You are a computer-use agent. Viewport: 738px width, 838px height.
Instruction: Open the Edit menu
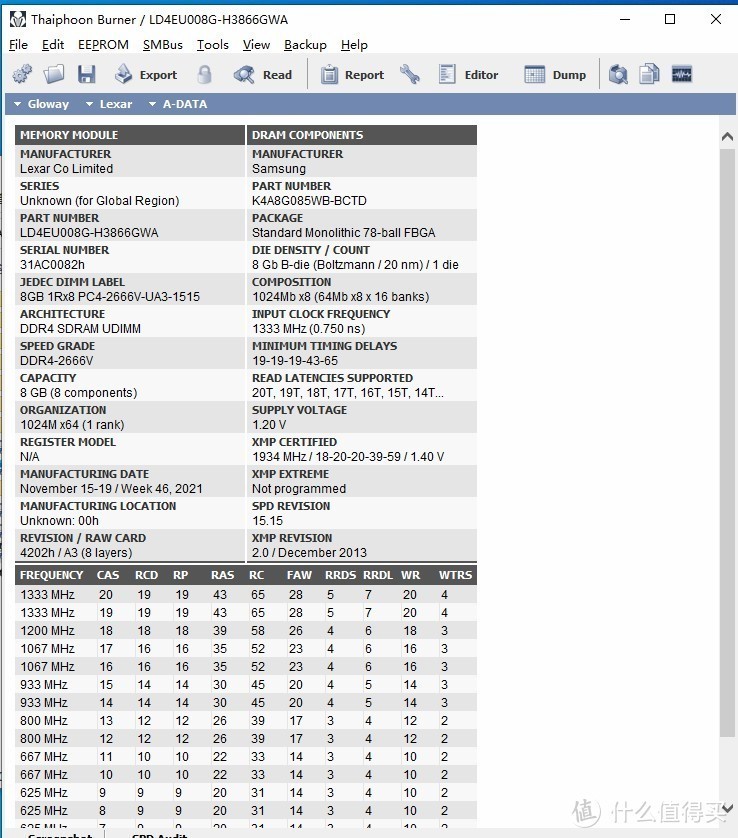tap(53, 45)
